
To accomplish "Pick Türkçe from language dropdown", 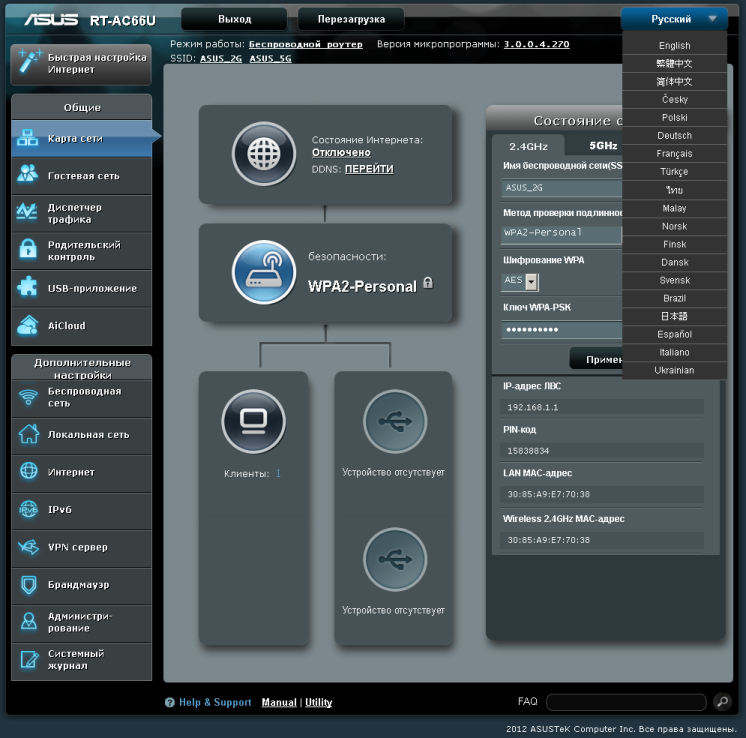I will coord(674,172).
